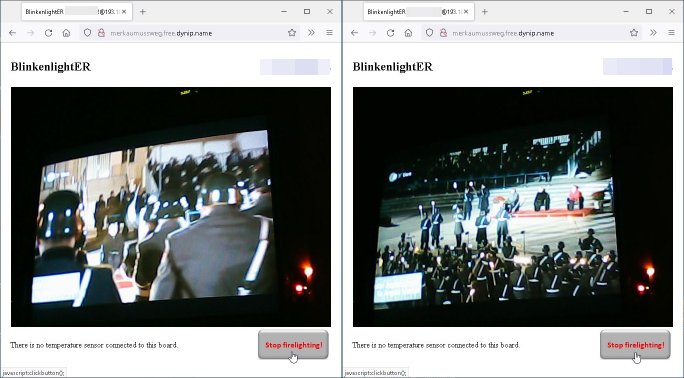The width and height of the screenshot is (684, 378).
Task: Reload the page in the left browser window
Action: pyautogui.click(x=48, y=33)
